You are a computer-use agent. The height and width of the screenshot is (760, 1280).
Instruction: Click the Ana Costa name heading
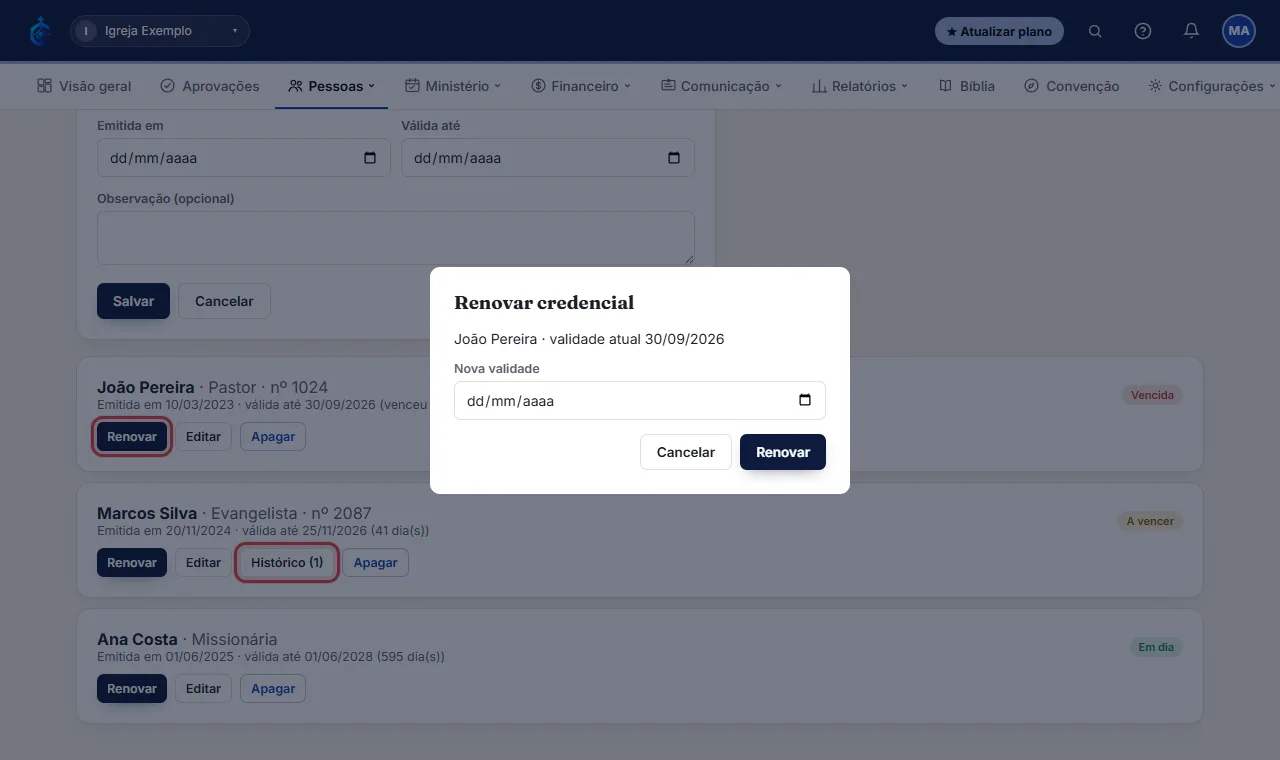pyautogui.click(x=137, y=639)
